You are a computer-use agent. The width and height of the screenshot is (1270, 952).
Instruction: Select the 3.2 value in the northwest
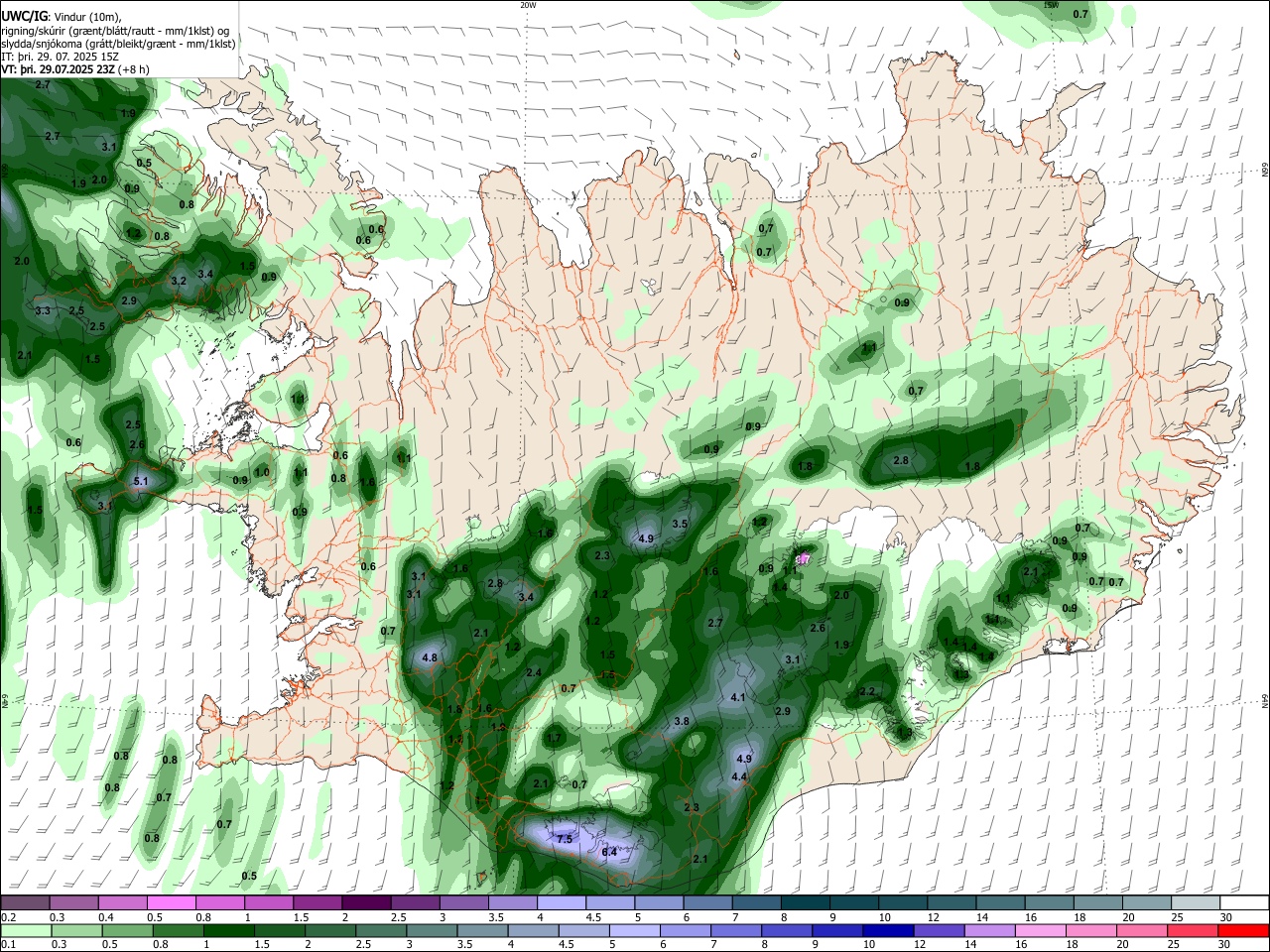tap(179, 281)
